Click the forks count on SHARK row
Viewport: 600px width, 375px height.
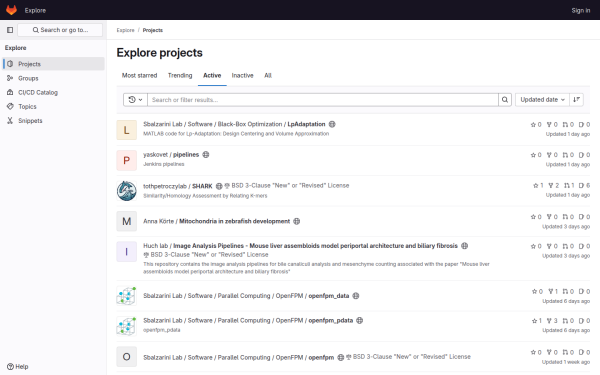(554, 185)
